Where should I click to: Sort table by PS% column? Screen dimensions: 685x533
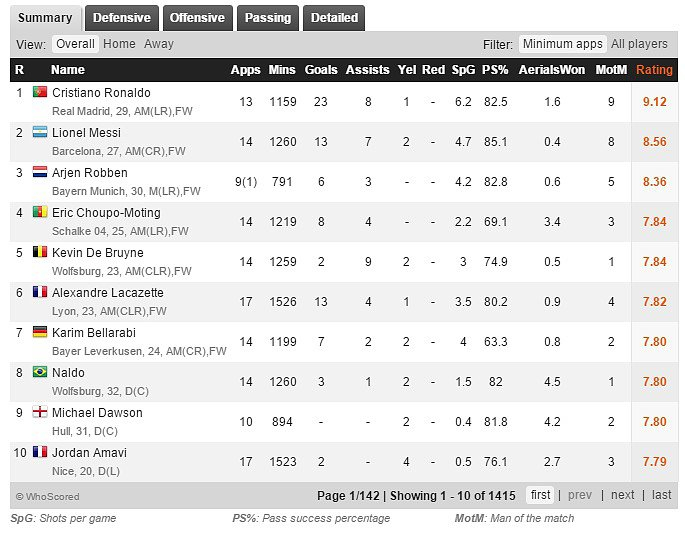(x=495, y=70)
